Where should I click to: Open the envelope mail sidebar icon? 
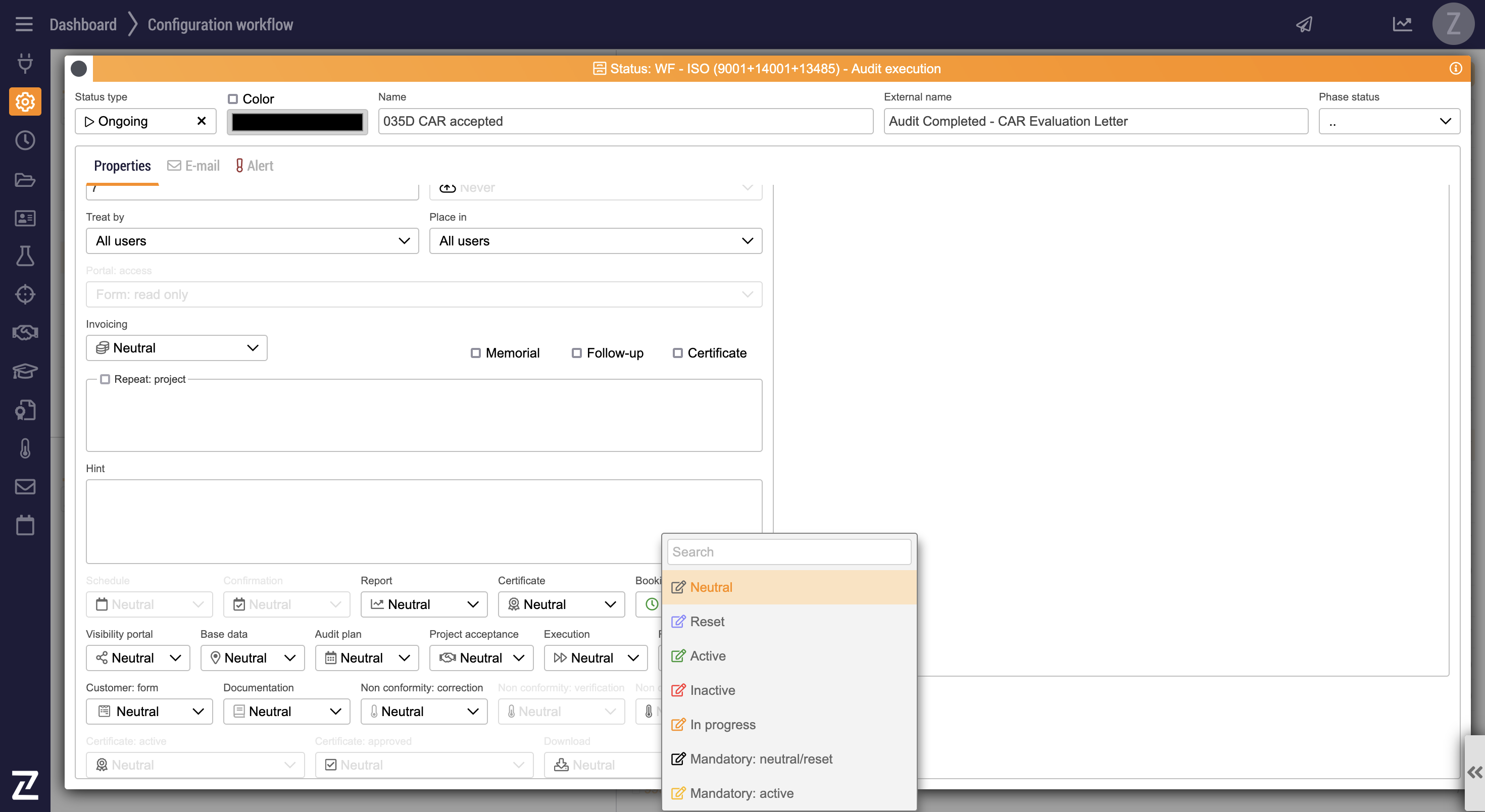coord(25,486)
